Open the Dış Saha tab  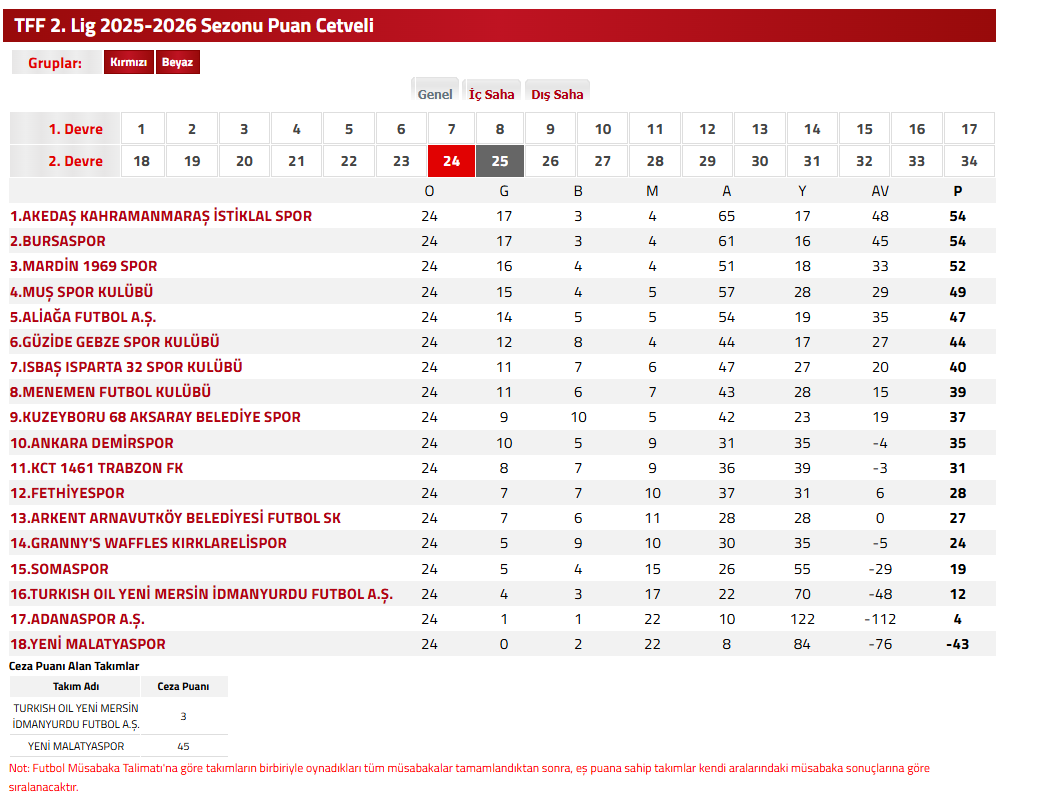(557, 94)
